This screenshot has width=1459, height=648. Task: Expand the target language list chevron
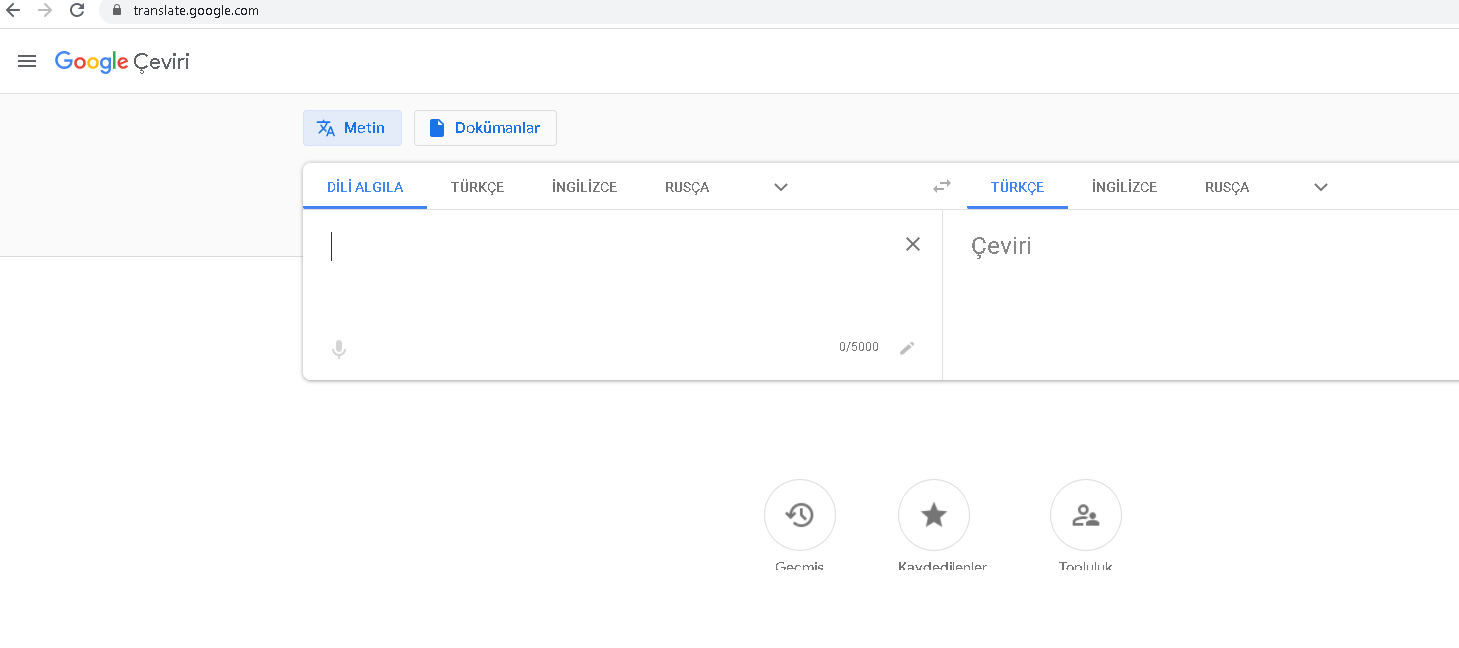point(1321,187)
